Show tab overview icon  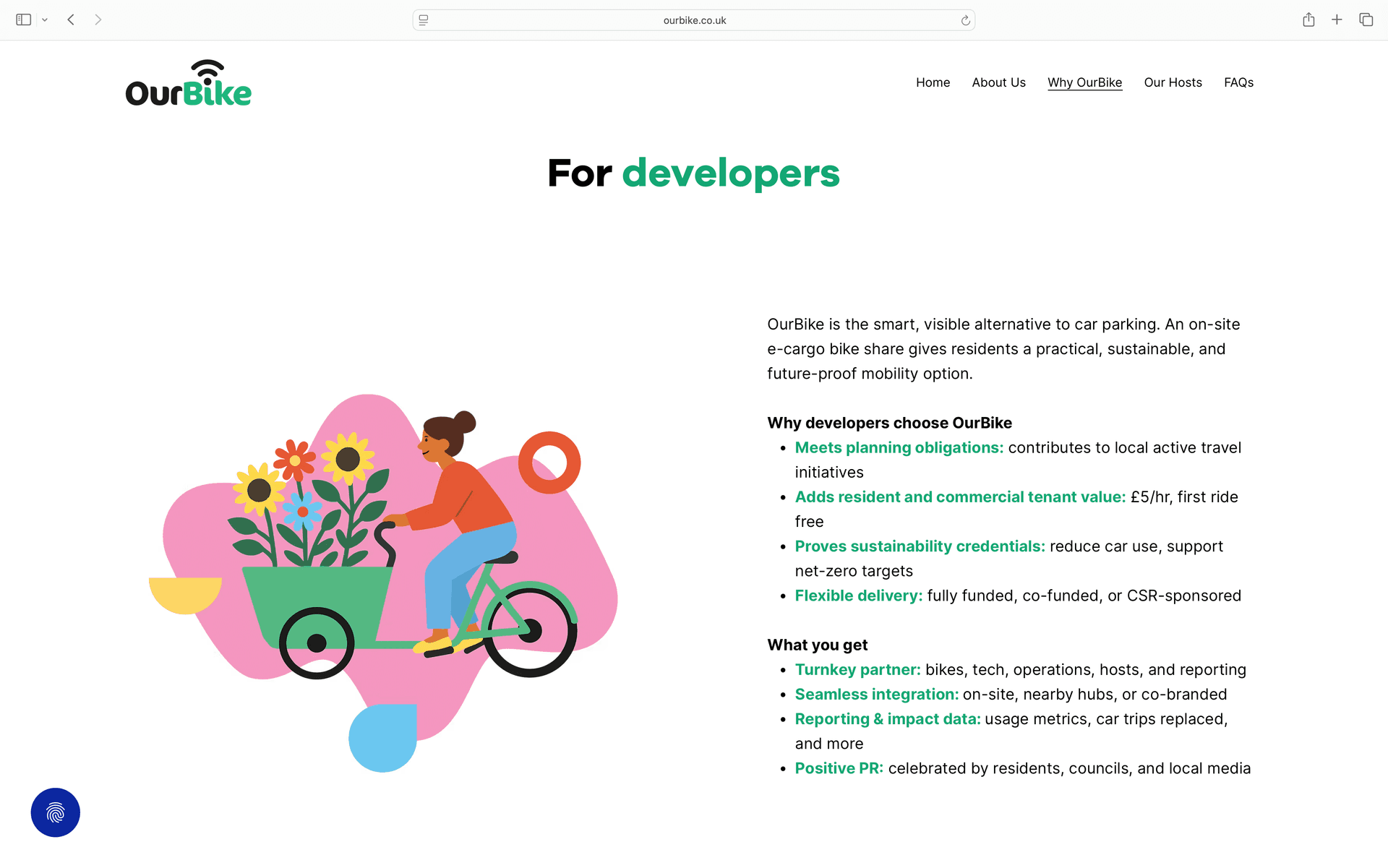[1366, 20]
